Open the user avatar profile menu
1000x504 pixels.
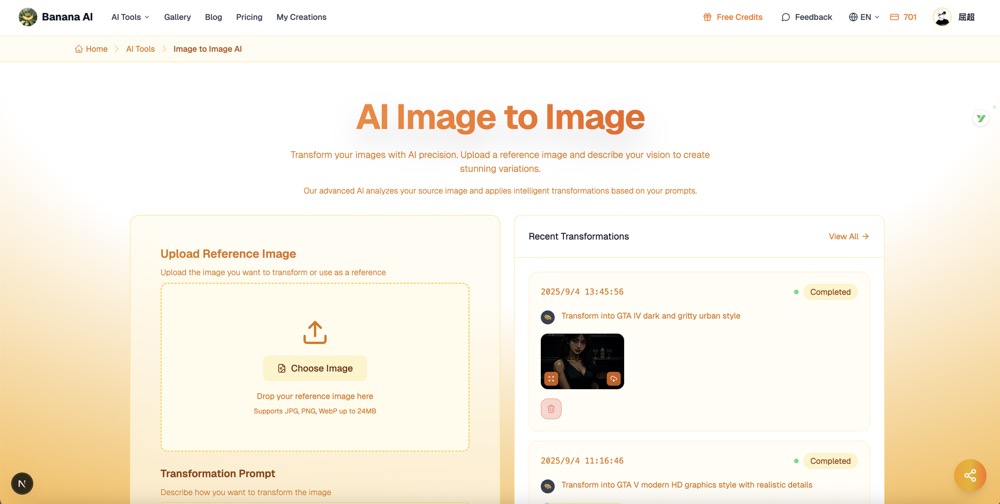point(942,17)
